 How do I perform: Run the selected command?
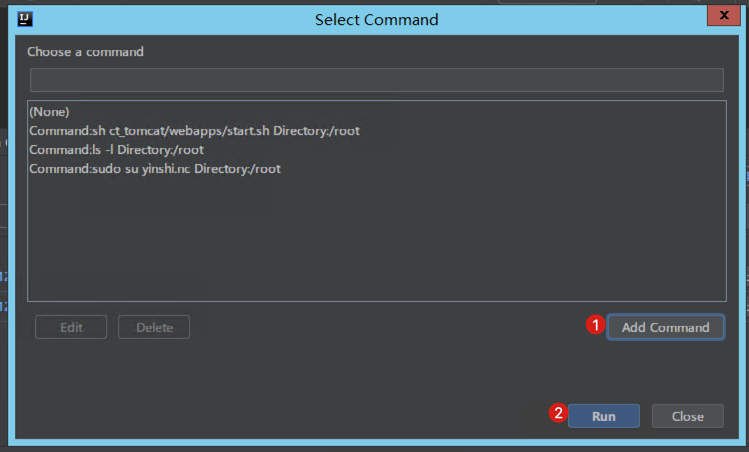[603, 416]
